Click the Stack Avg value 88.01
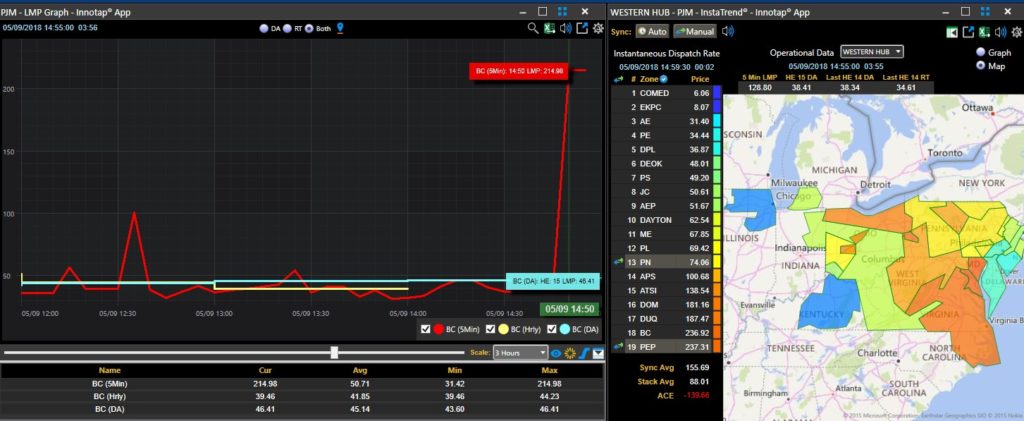This screenshot has width=1024, height=421. (x=699, y=381)
